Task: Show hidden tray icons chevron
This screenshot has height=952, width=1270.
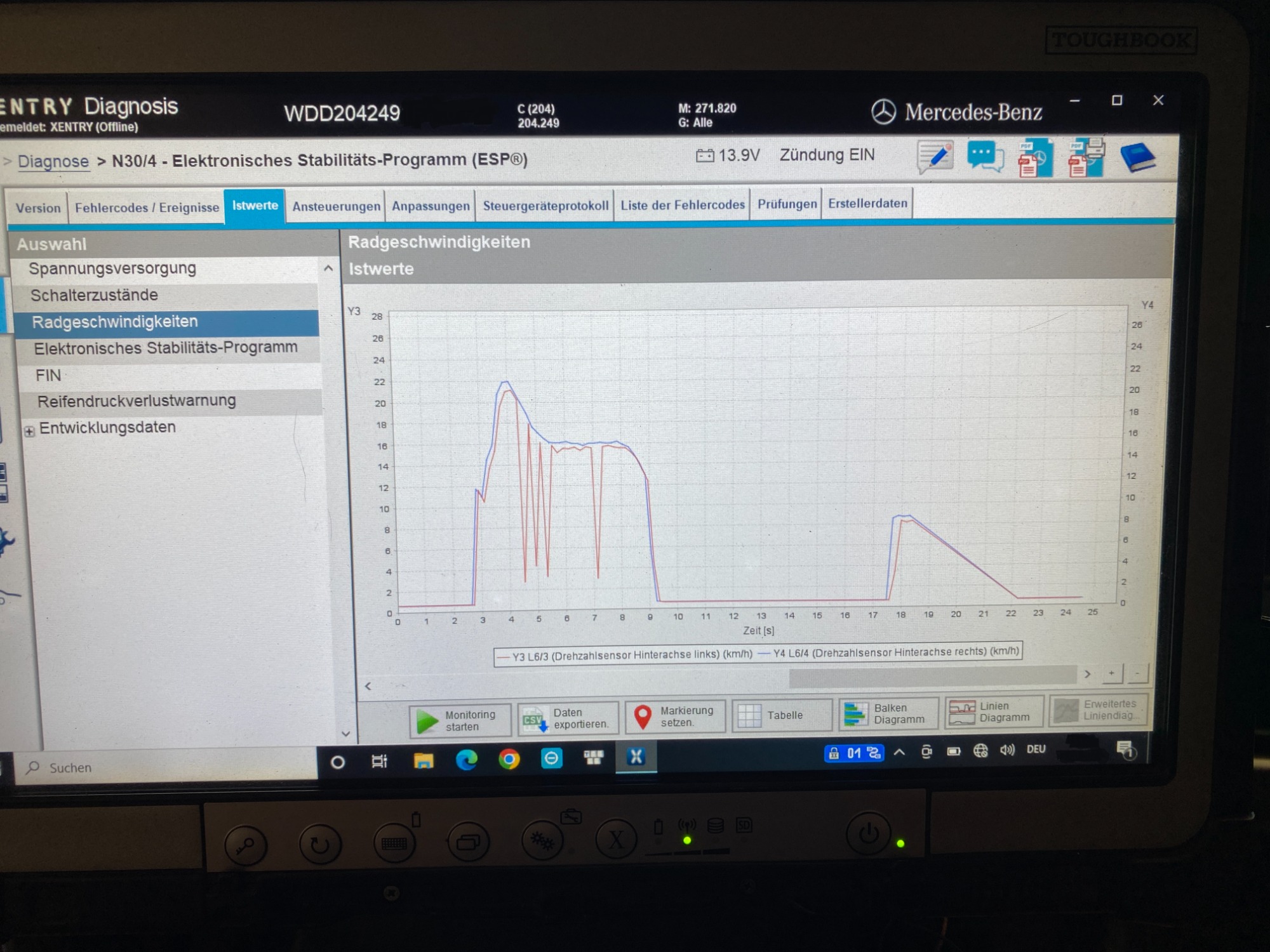Action: (899, 753)
